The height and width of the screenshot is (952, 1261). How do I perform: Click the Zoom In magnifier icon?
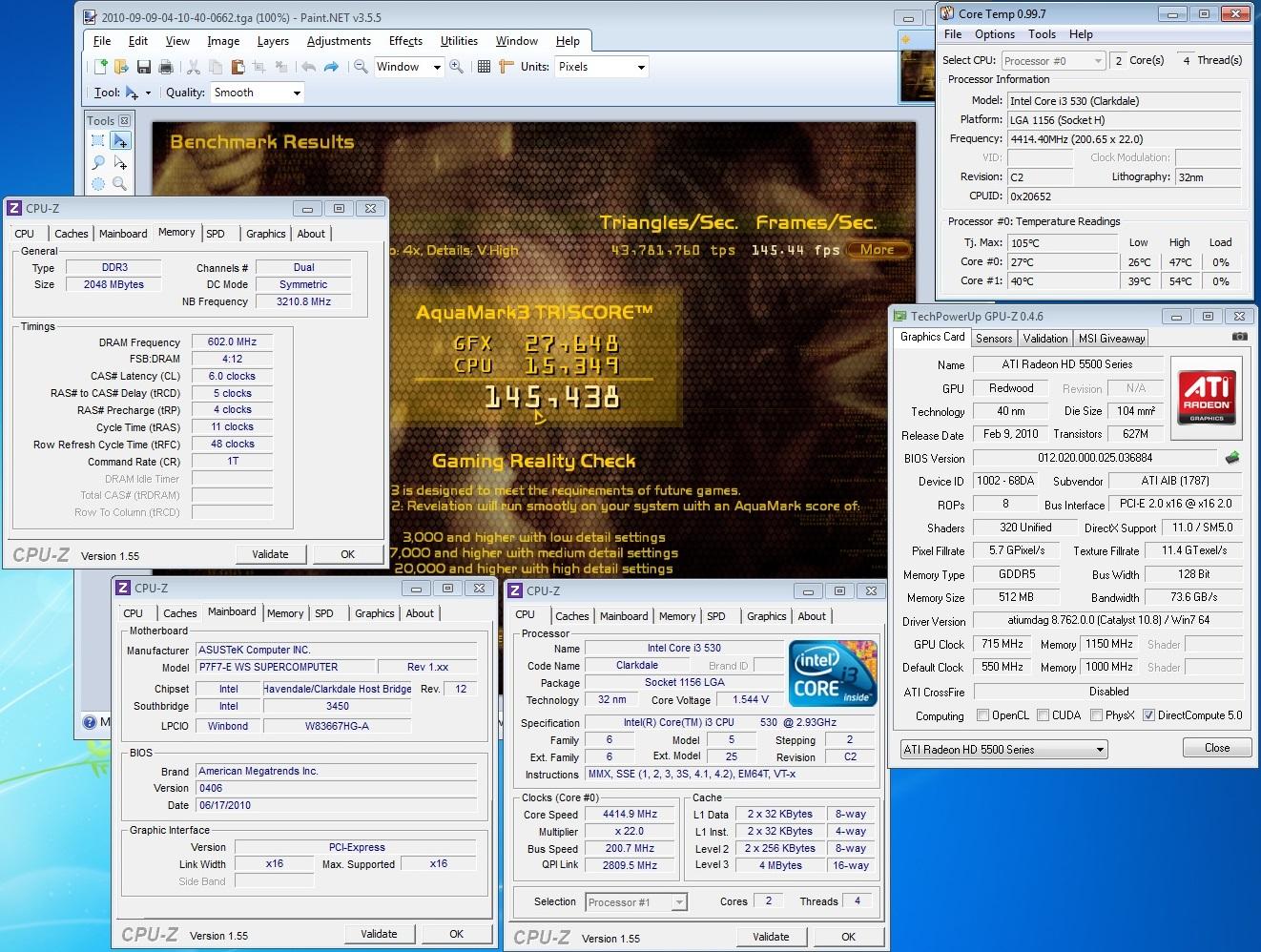coord(457,67)
